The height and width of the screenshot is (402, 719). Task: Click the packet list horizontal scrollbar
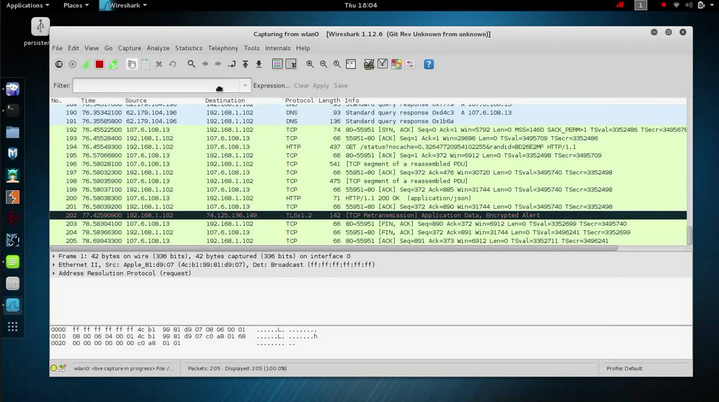334,248
